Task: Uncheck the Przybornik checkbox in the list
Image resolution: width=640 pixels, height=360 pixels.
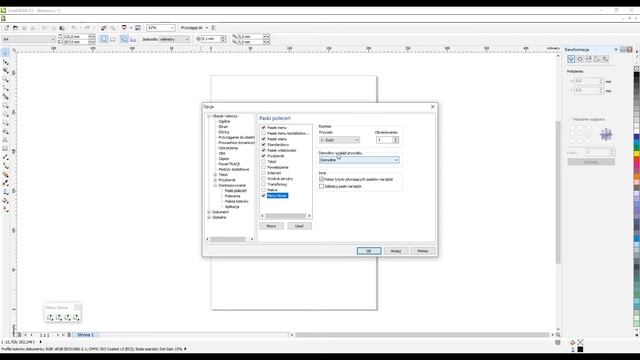Action: [x=264, y=156]
